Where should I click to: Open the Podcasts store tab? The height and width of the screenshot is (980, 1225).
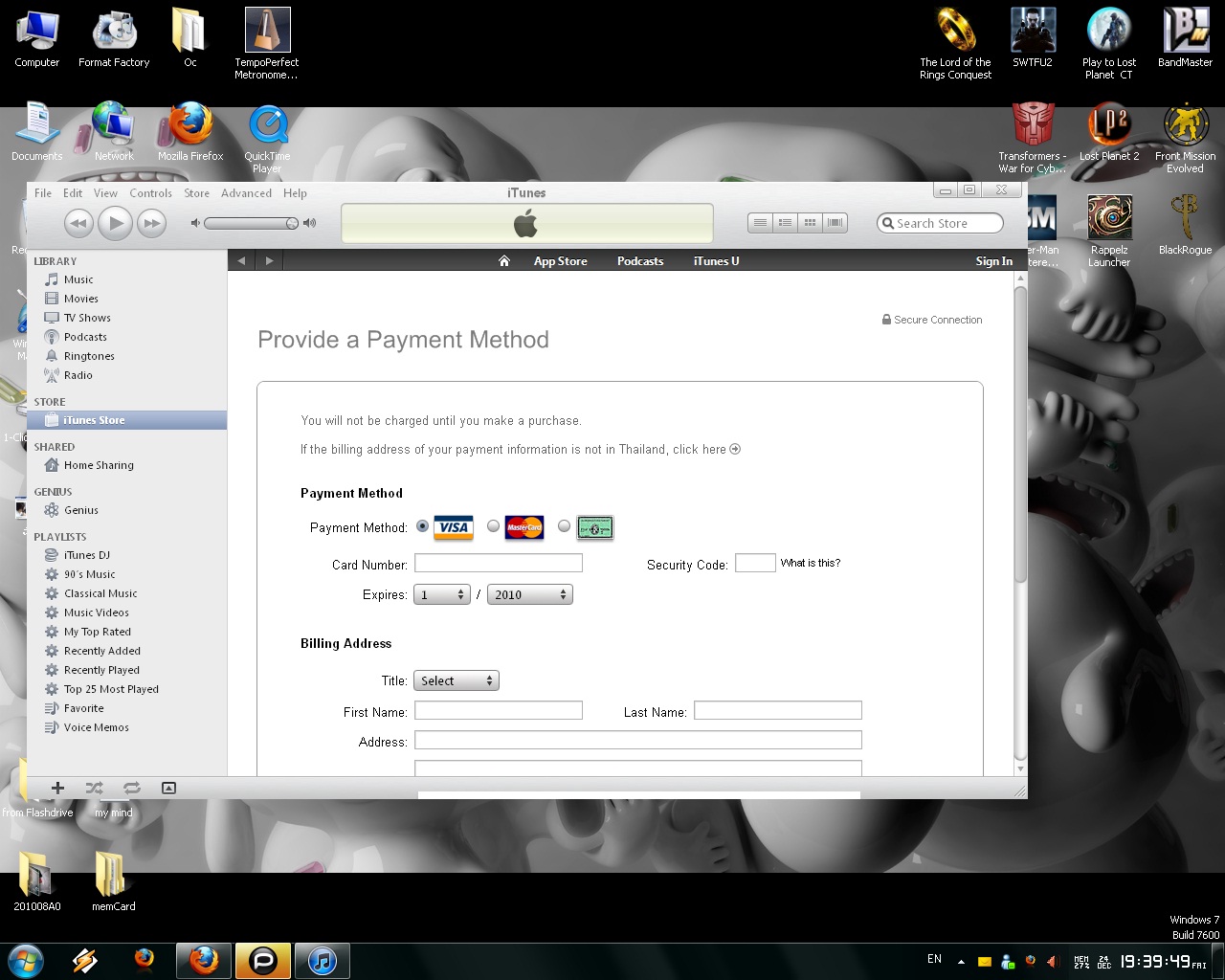640,261
